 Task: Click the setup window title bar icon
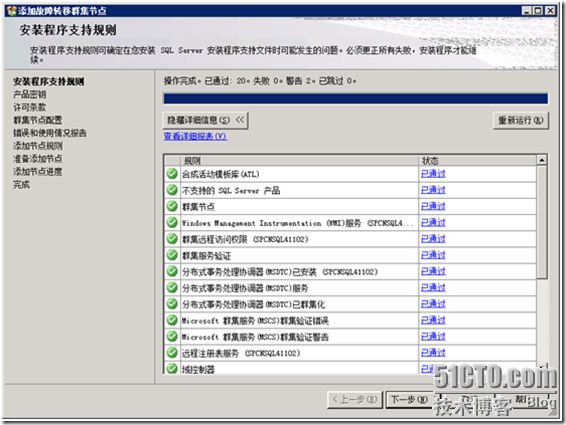click(x=12, y=11)
